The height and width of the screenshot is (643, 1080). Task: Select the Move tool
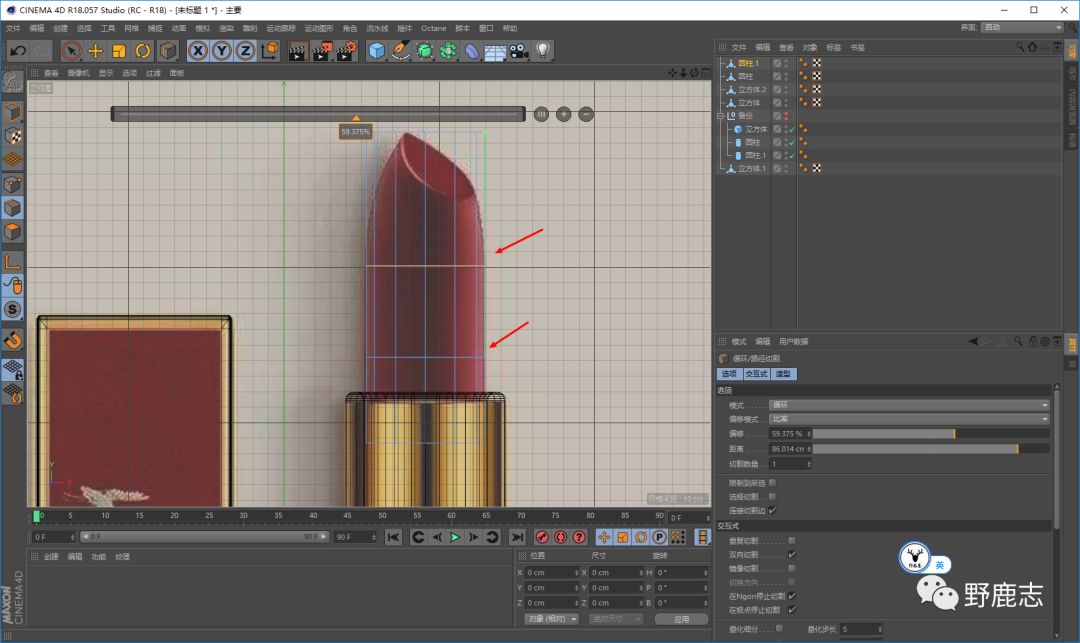pos(96,50)
